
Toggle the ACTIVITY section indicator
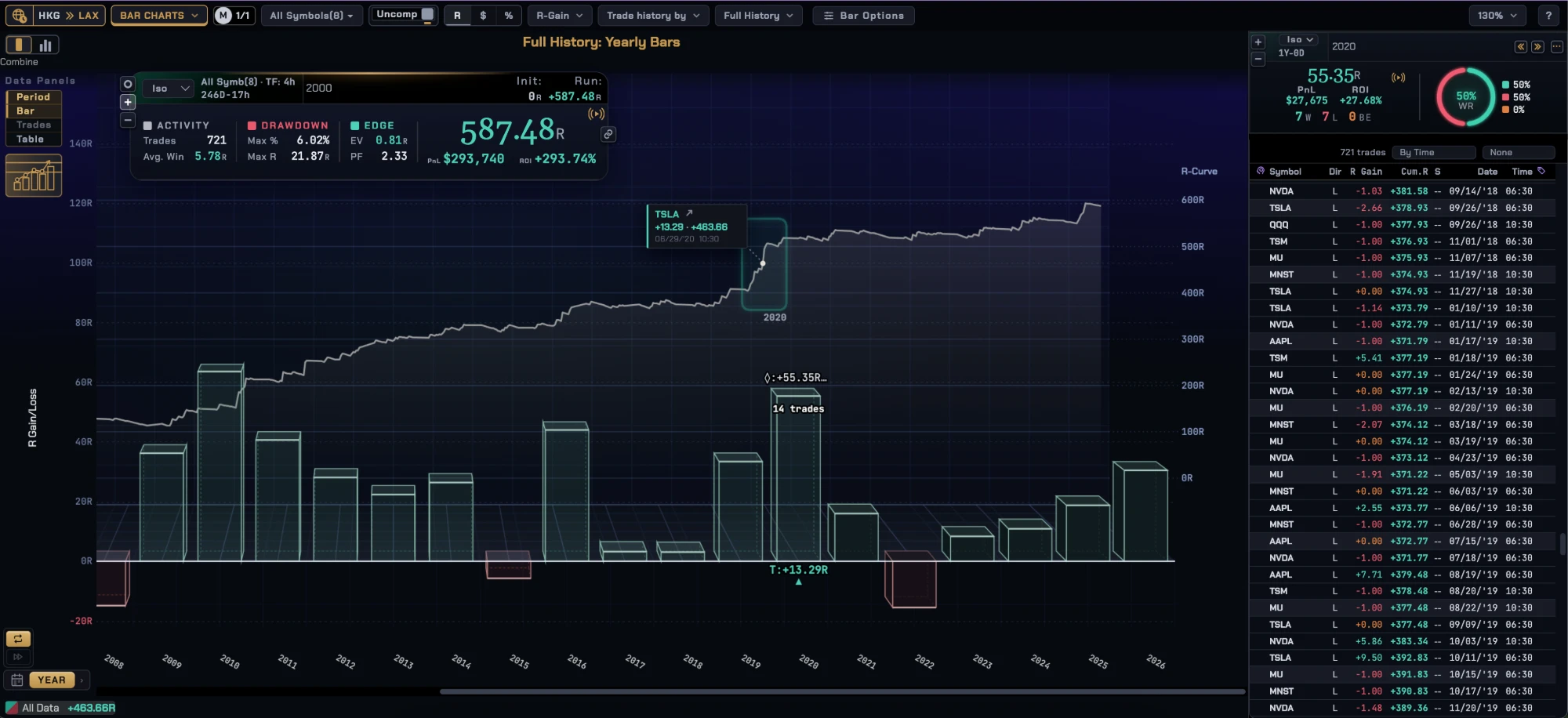pos(147,125)
